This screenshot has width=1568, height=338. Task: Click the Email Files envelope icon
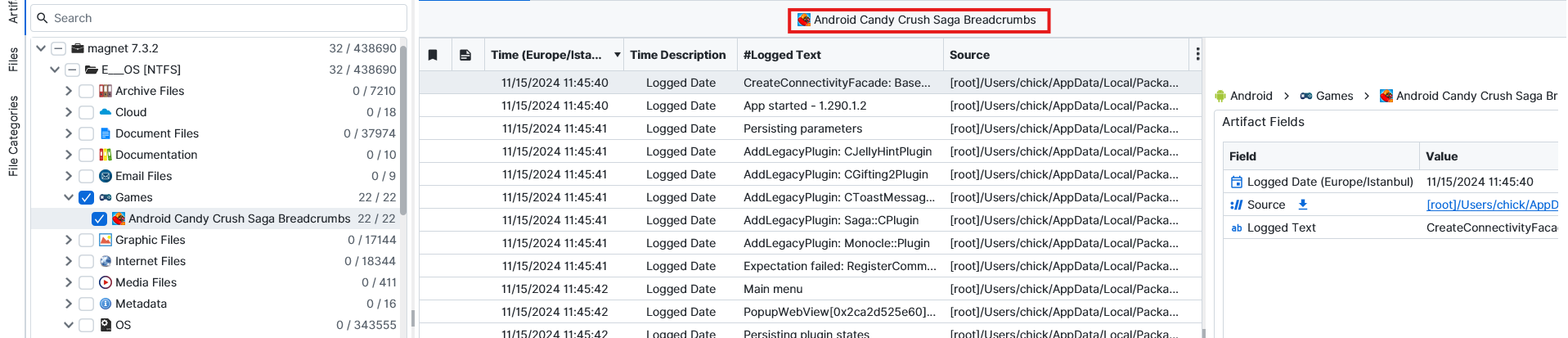click(106, 176)
